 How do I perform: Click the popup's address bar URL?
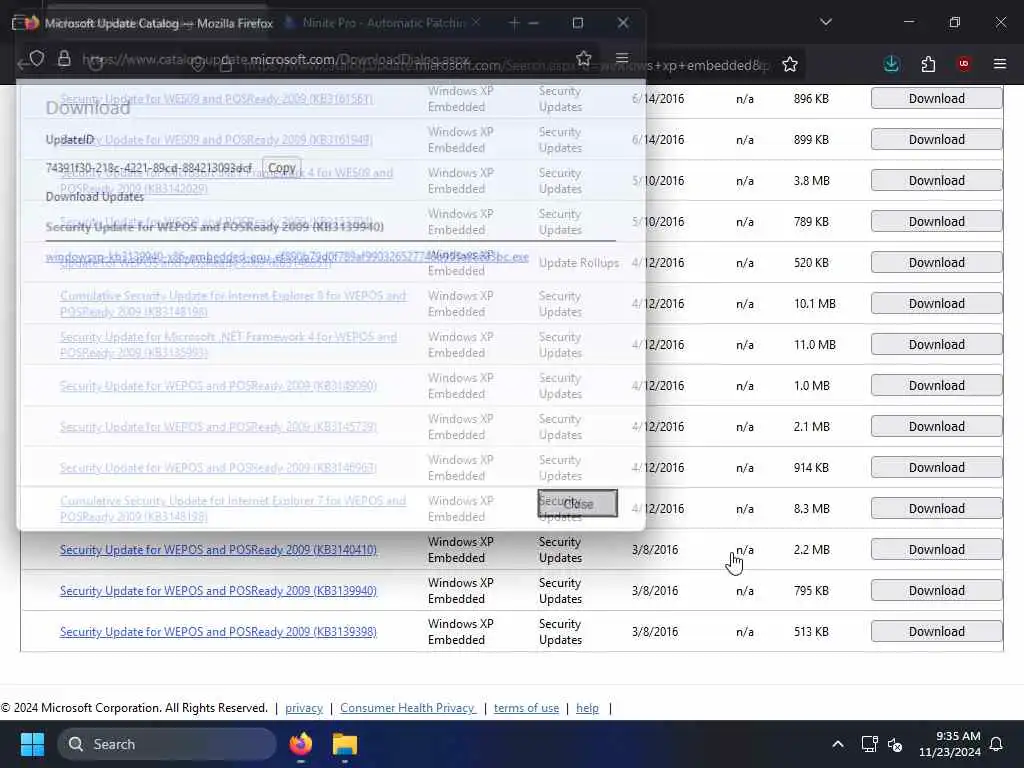coord(276,59)
